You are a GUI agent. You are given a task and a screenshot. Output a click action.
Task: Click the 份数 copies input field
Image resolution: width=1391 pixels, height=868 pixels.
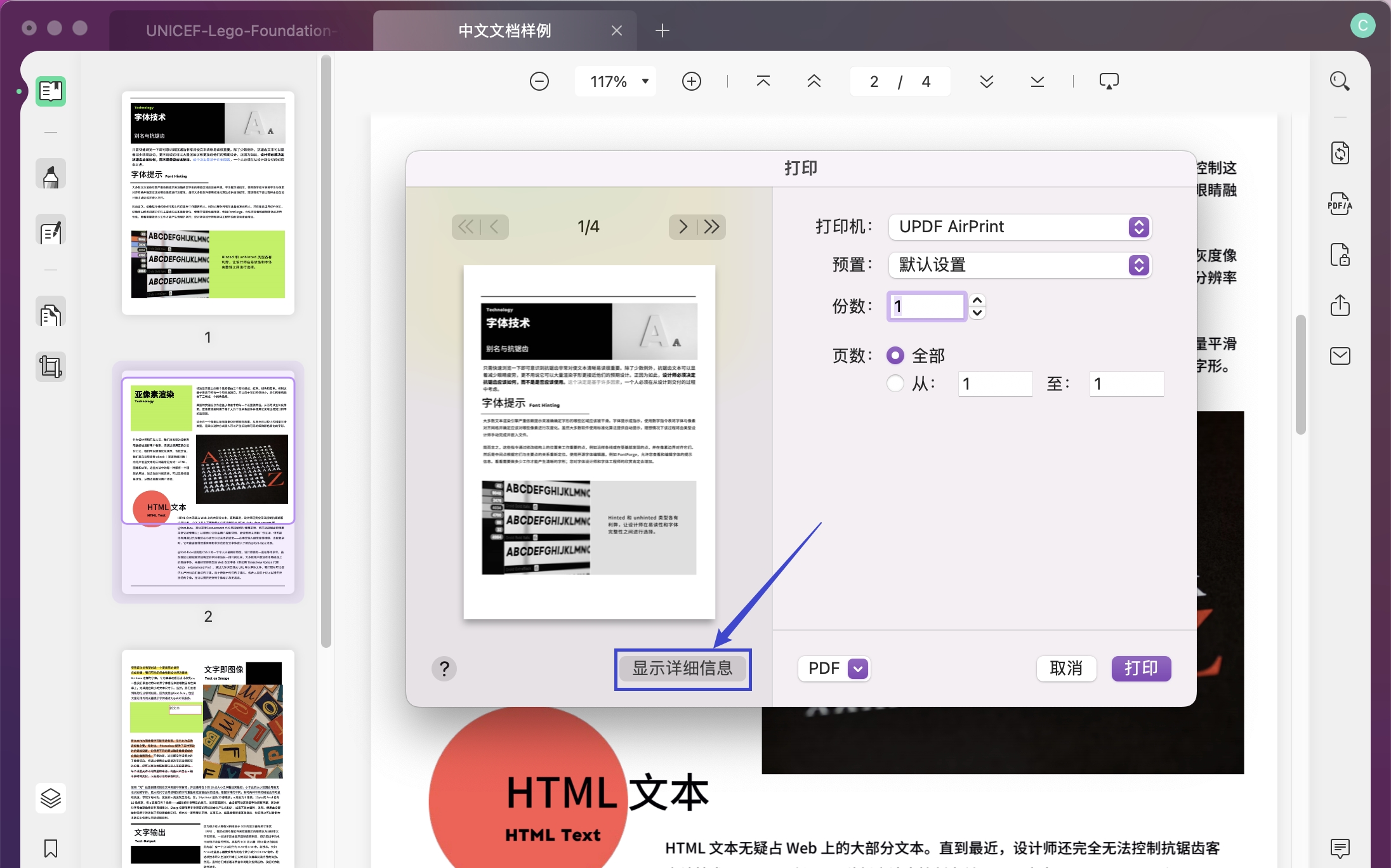click(926, 306)
